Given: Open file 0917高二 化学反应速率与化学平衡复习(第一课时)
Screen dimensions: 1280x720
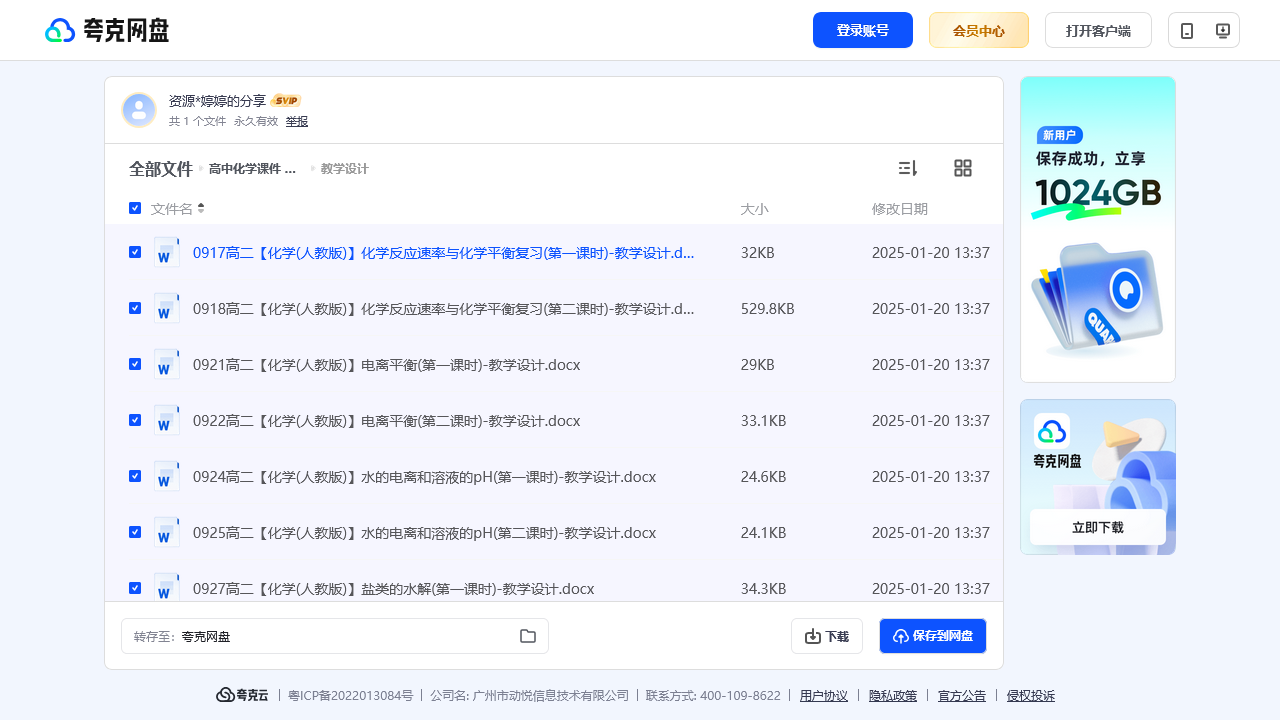Looking at the screenshot, I should click(444, 253).
